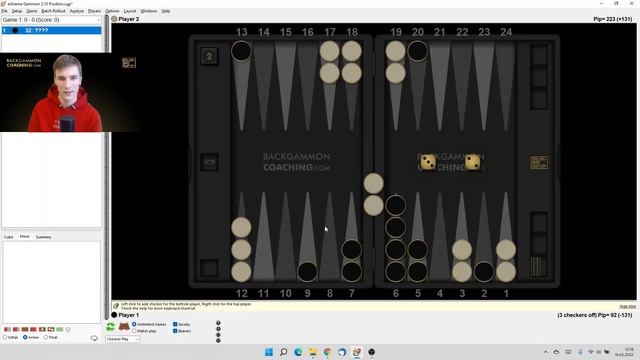Click the third board thumbnail icon
The image size is (640, 360).
[x=24, y=329]
